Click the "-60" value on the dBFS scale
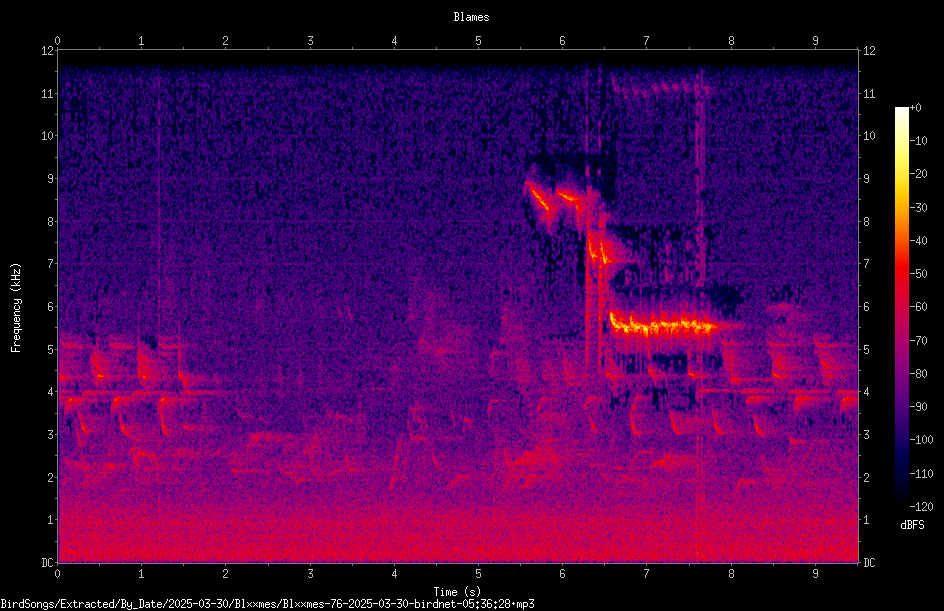The image size is (944, 611). (919, 307)
